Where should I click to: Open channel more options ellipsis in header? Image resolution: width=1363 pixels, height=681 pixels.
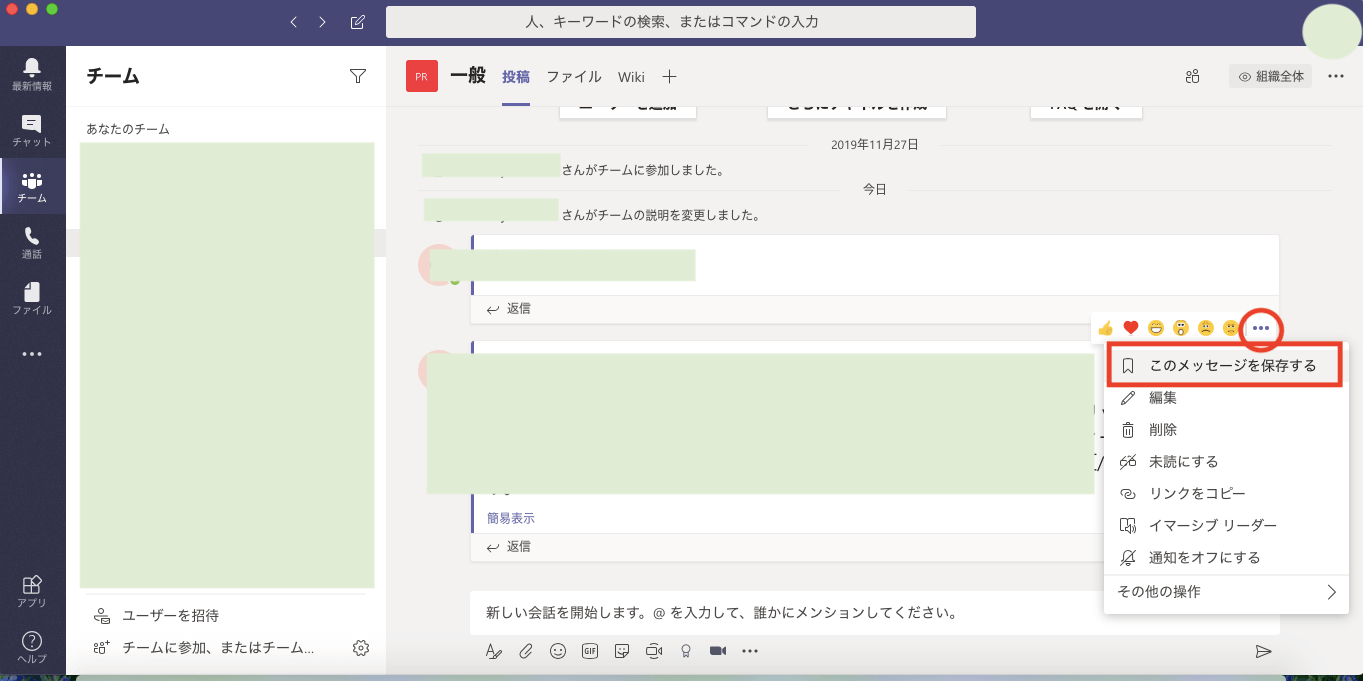(x=1336, y=76)
